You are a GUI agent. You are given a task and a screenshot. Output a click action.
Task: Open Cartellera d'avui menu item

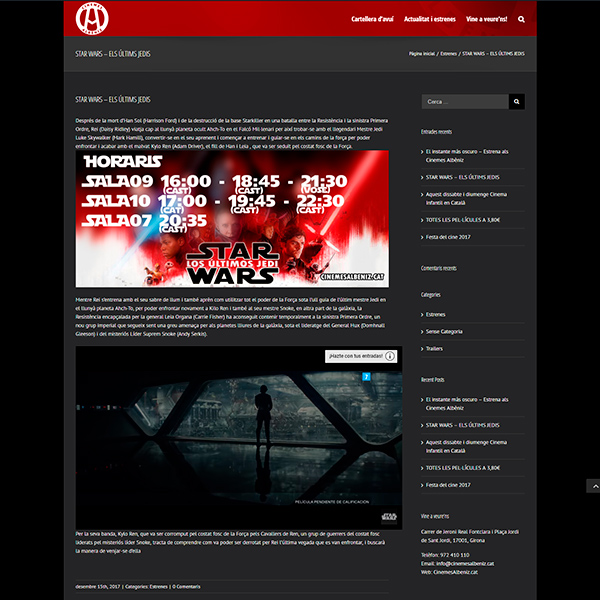click(x=372, y=19)
